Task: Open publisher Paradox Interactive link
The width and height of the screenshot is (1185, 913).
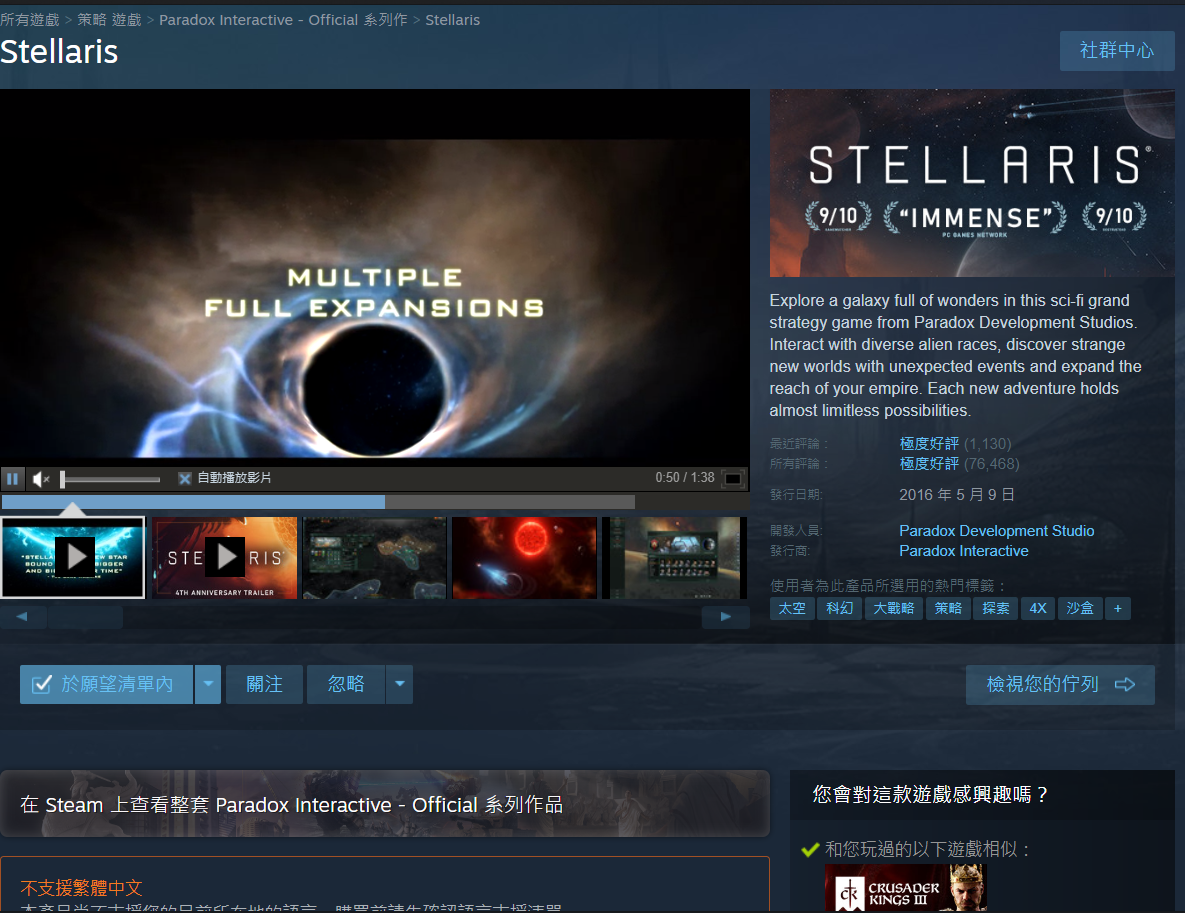Action: (x=964, y=551)
